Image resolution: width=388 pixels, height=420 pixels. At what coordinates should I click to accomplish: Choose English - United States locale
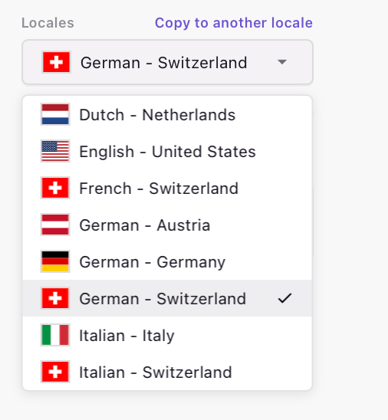[167, 151]
